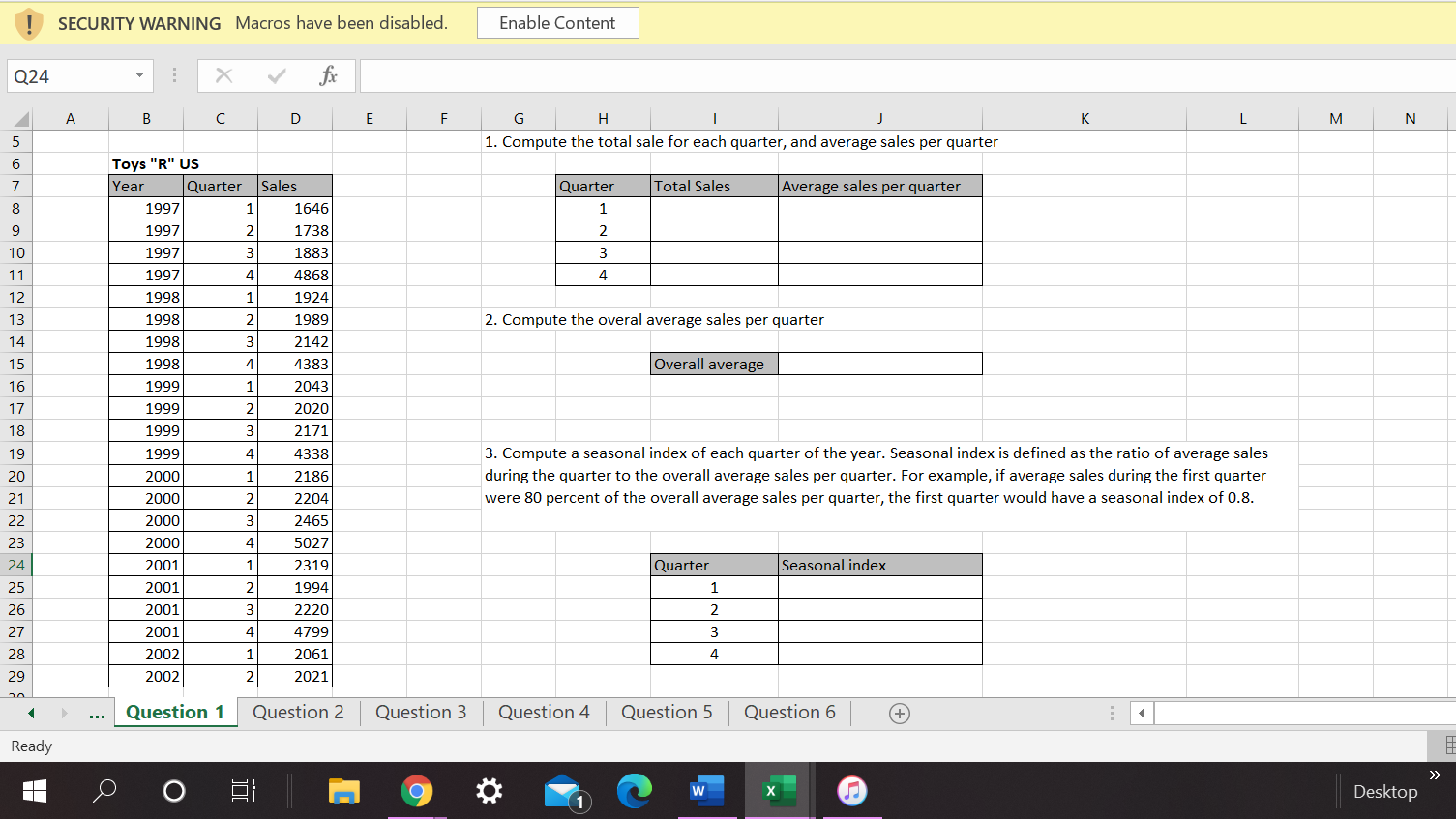Open Task View on taskbar
Image resolution: width=1456 pixels, height=819 pixels.
click(x=244, y=791)
